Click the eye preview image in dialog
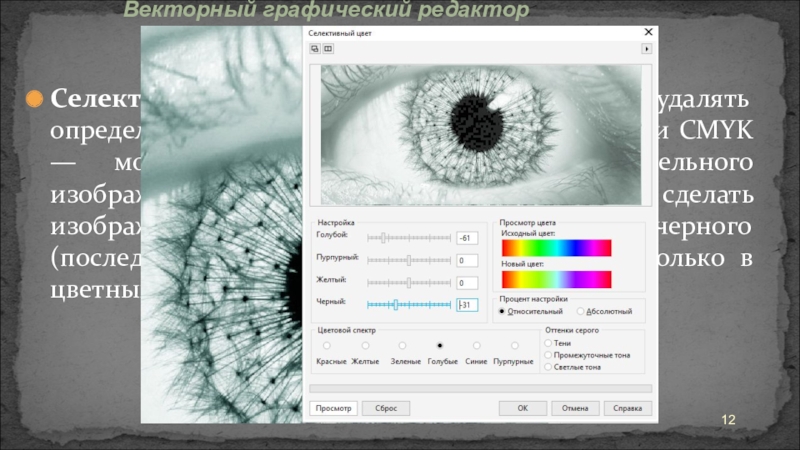This screenshot has height=450, width=800. coord(481,135)
